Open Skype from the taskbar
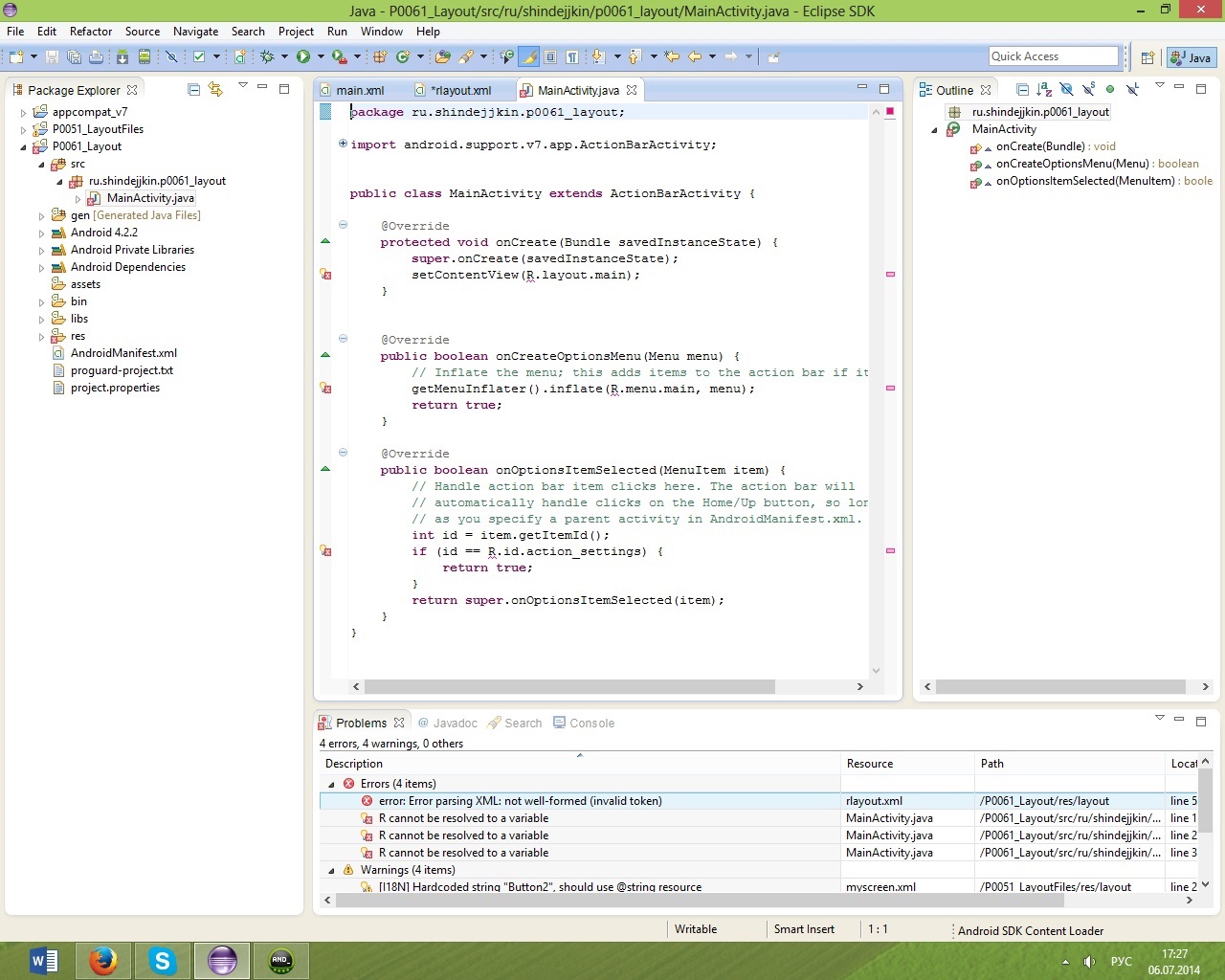This screenshot has height=980, width=1225. point(163,960)
